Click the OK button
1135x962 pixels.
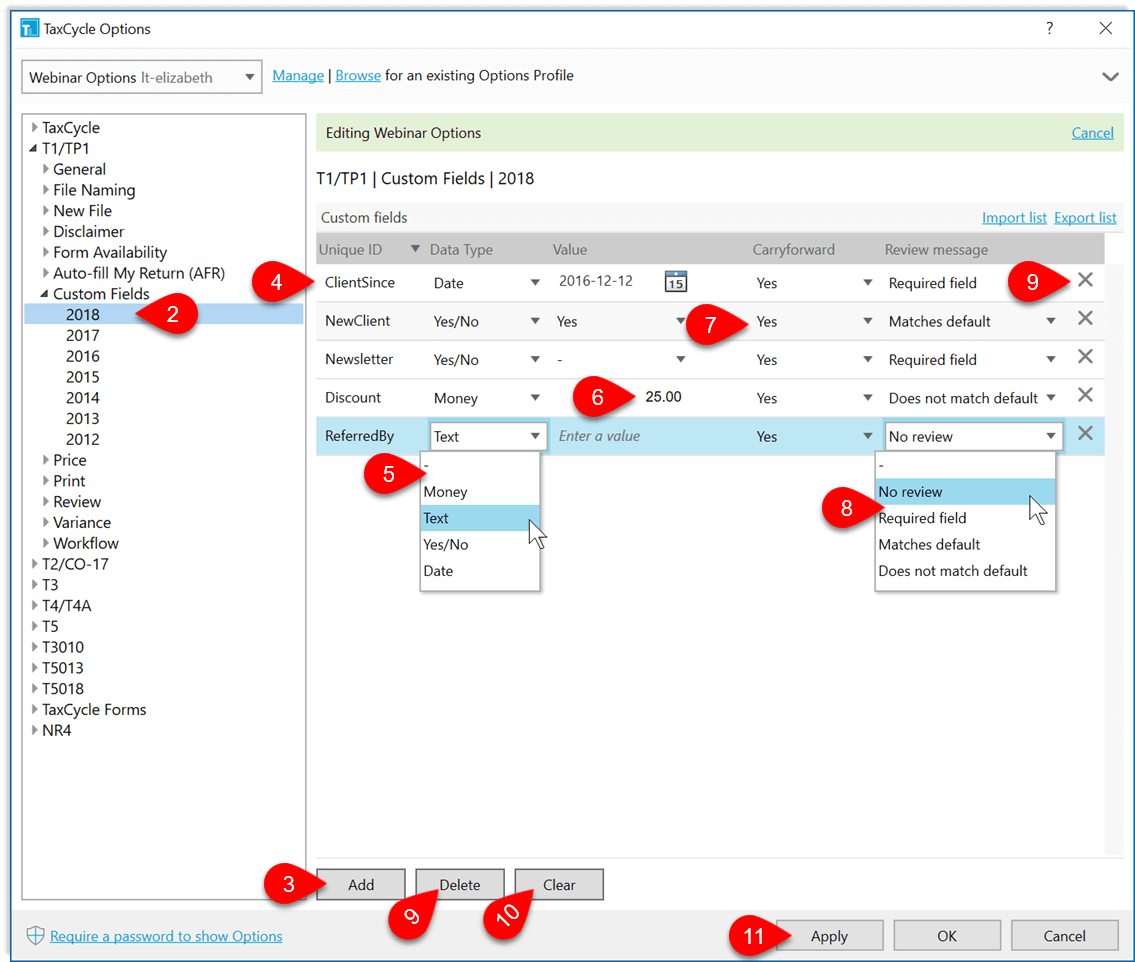pos(947,936)
